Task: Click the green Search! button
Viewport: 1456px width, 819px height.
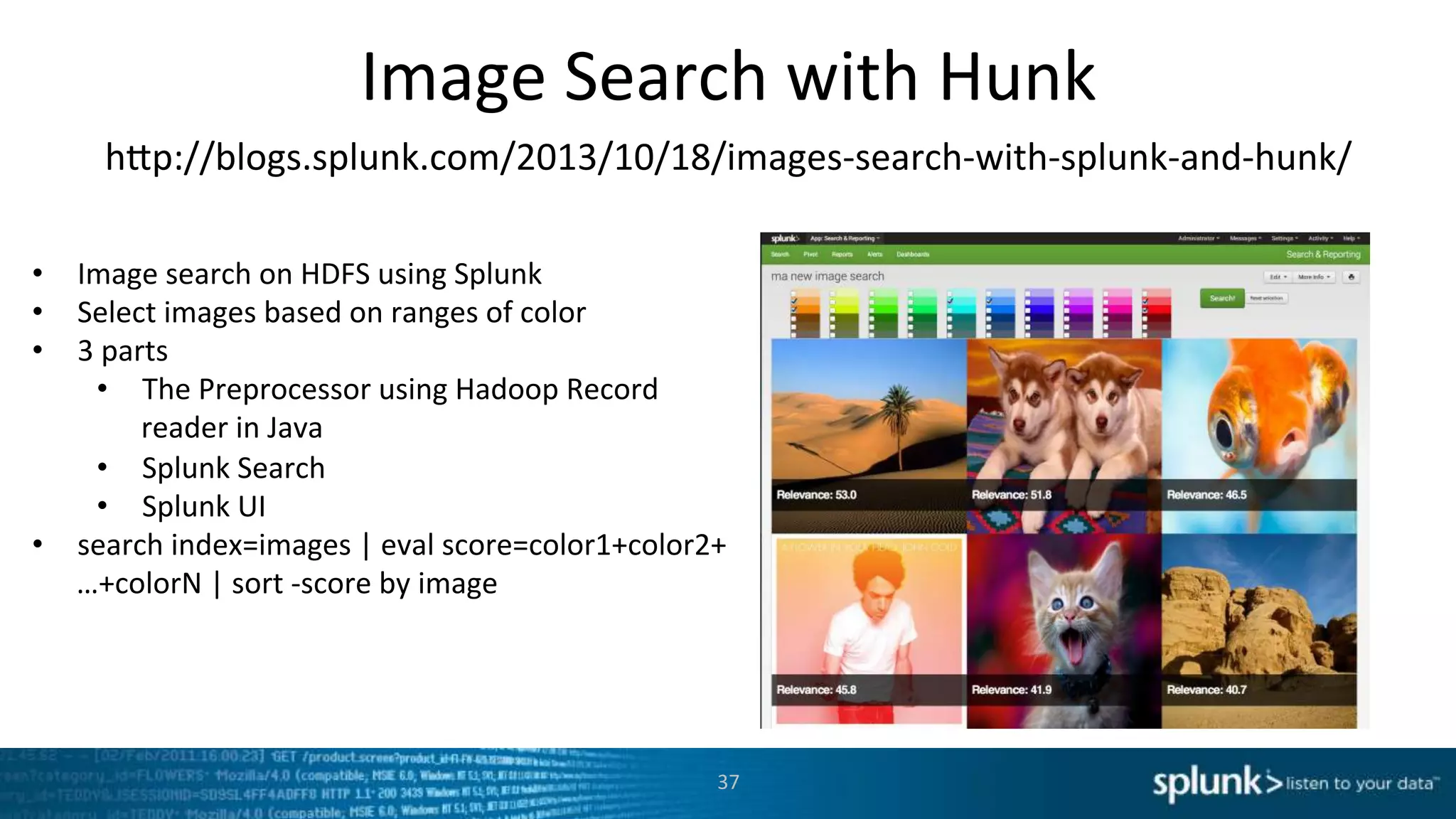Action: tap(1222, 298)
